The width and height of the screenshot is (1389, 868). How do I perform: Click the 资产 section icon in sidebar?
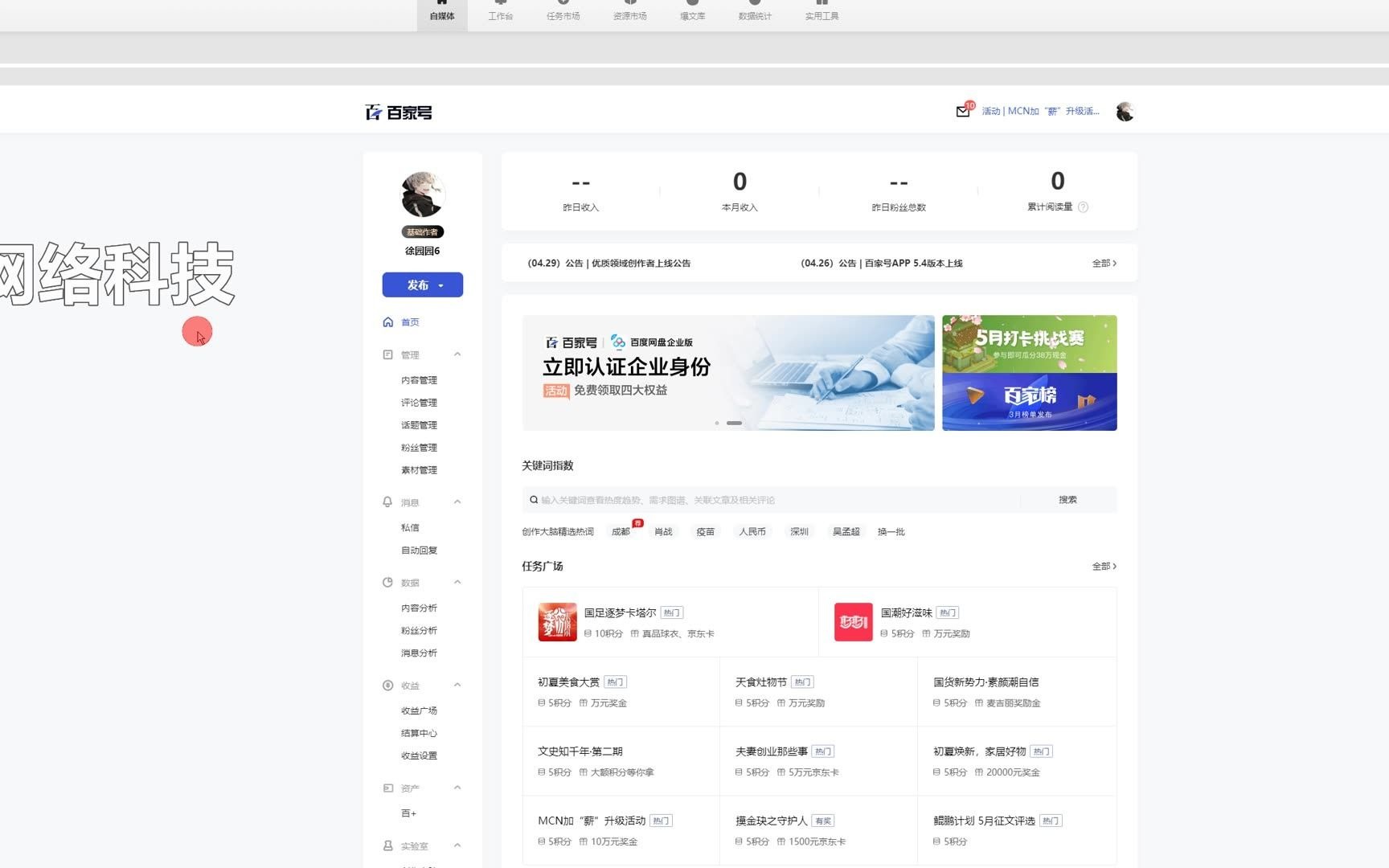coord(388,788)
